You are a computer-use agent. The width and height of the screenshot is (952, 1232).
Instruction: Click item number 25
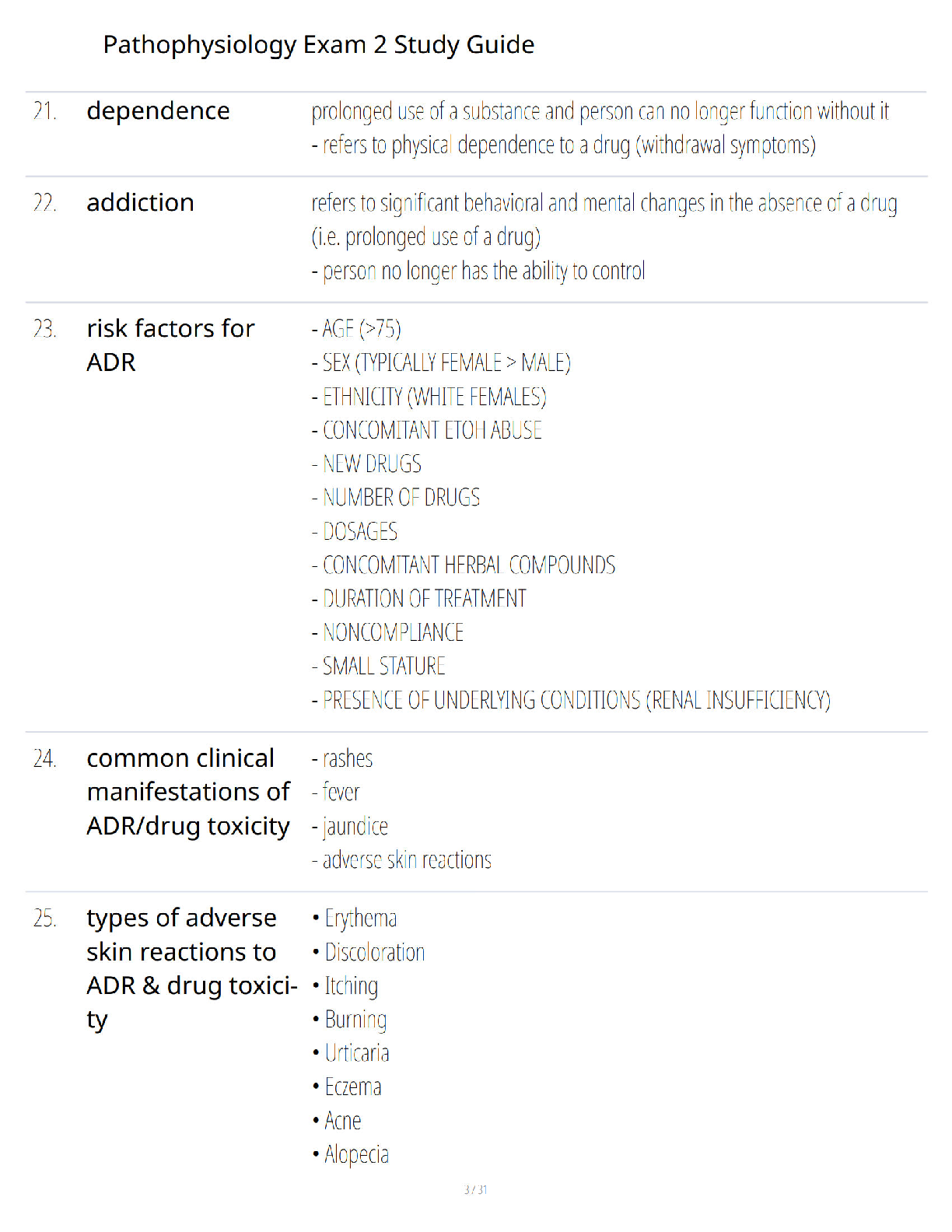click(x=44, y=919)
